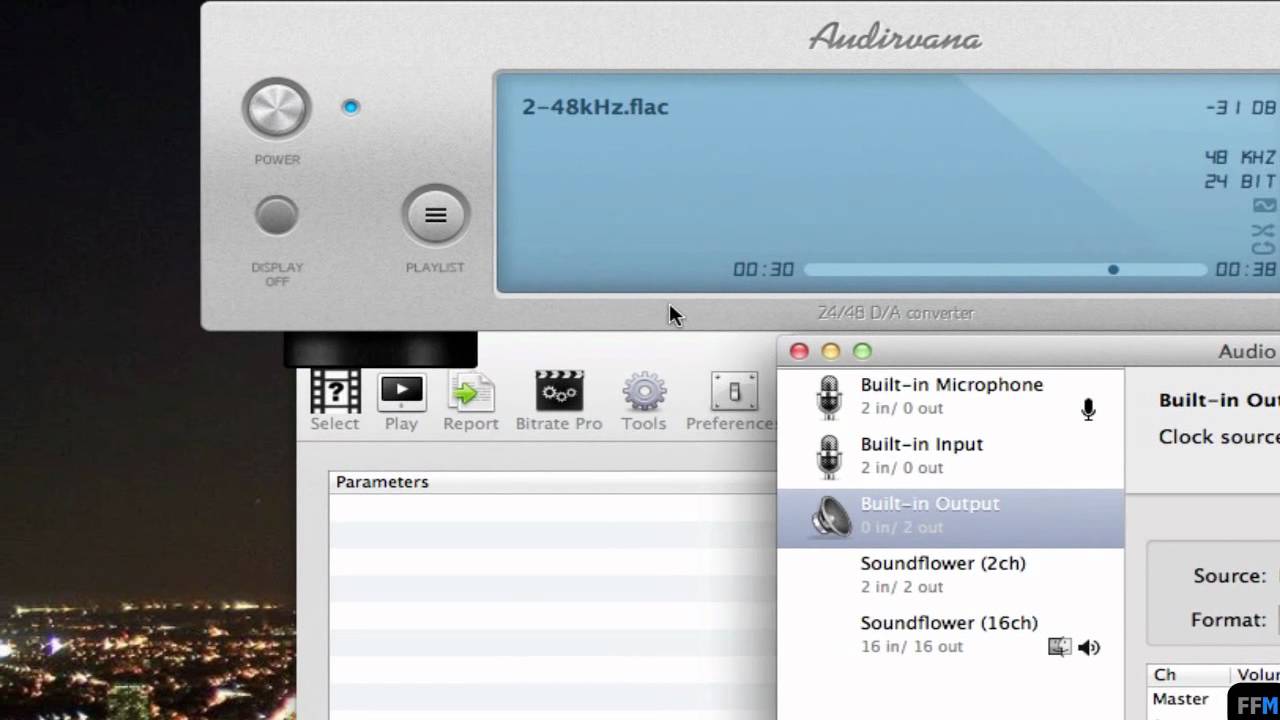Select Soundflower (2ch) device

(951, 575)
